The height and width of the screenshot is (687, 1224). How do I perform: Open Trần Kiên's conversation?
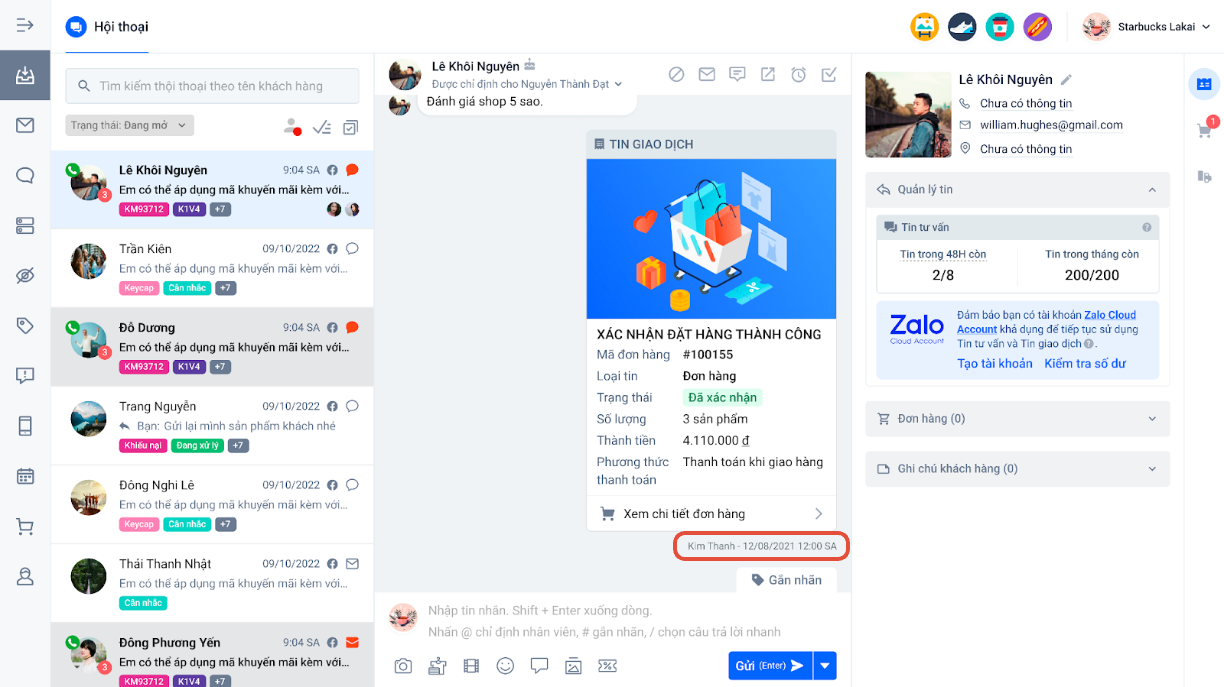(x=212, y=268)
